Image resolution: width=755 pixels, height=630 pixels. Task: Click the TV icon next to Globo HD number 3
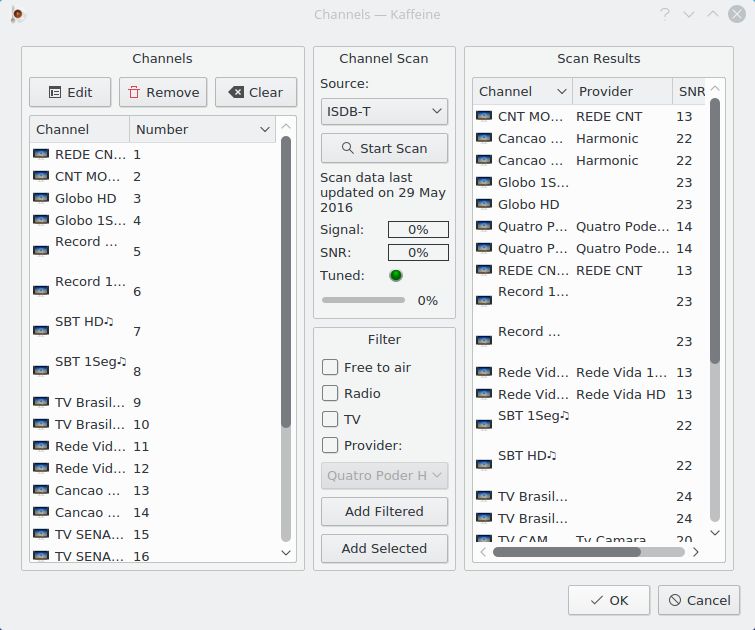[x=41, y=198]
